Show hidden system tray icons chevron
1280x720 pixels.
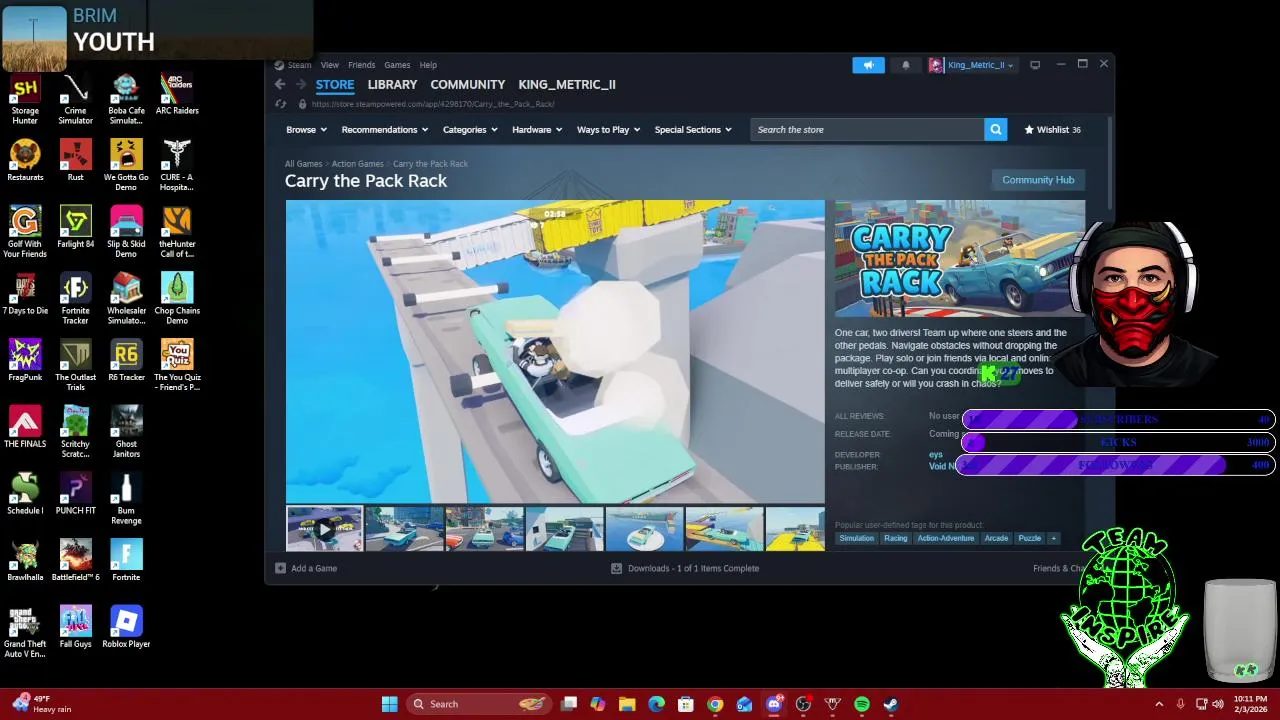coord(1159,704)
